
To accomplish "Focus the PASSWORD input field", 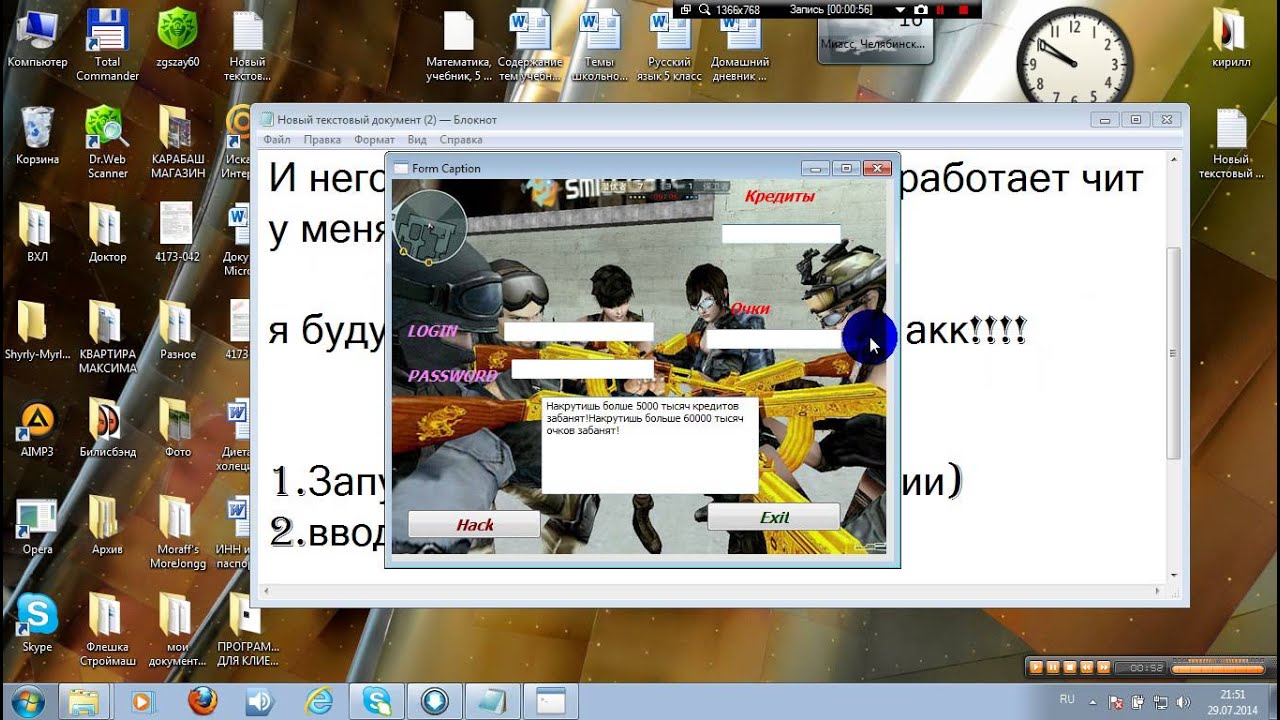I will (x=582, y=369).
